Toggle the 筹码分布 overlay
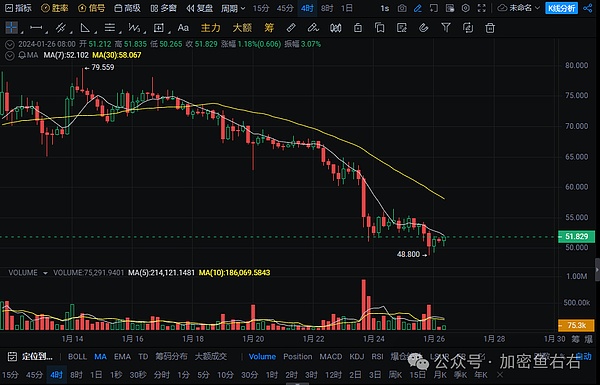 click(171, 357)
